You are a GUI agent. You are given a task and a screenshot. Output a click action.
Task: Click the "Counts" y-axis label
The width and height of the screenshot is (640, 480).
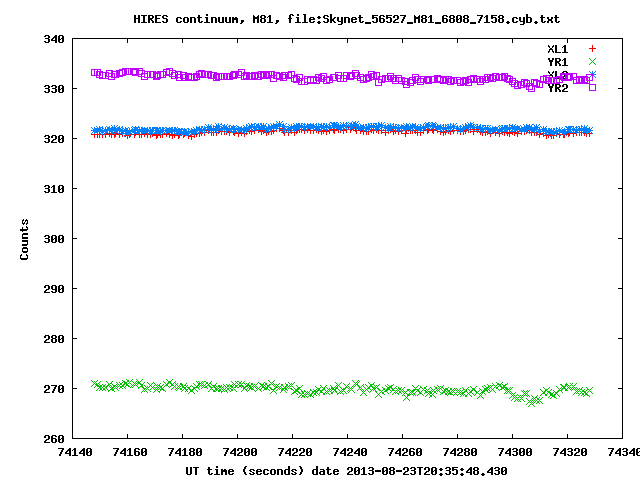(x=24, y=239)
